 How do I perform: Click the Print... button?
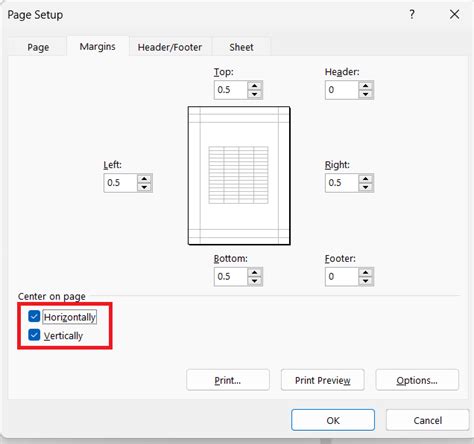point(228,380)
